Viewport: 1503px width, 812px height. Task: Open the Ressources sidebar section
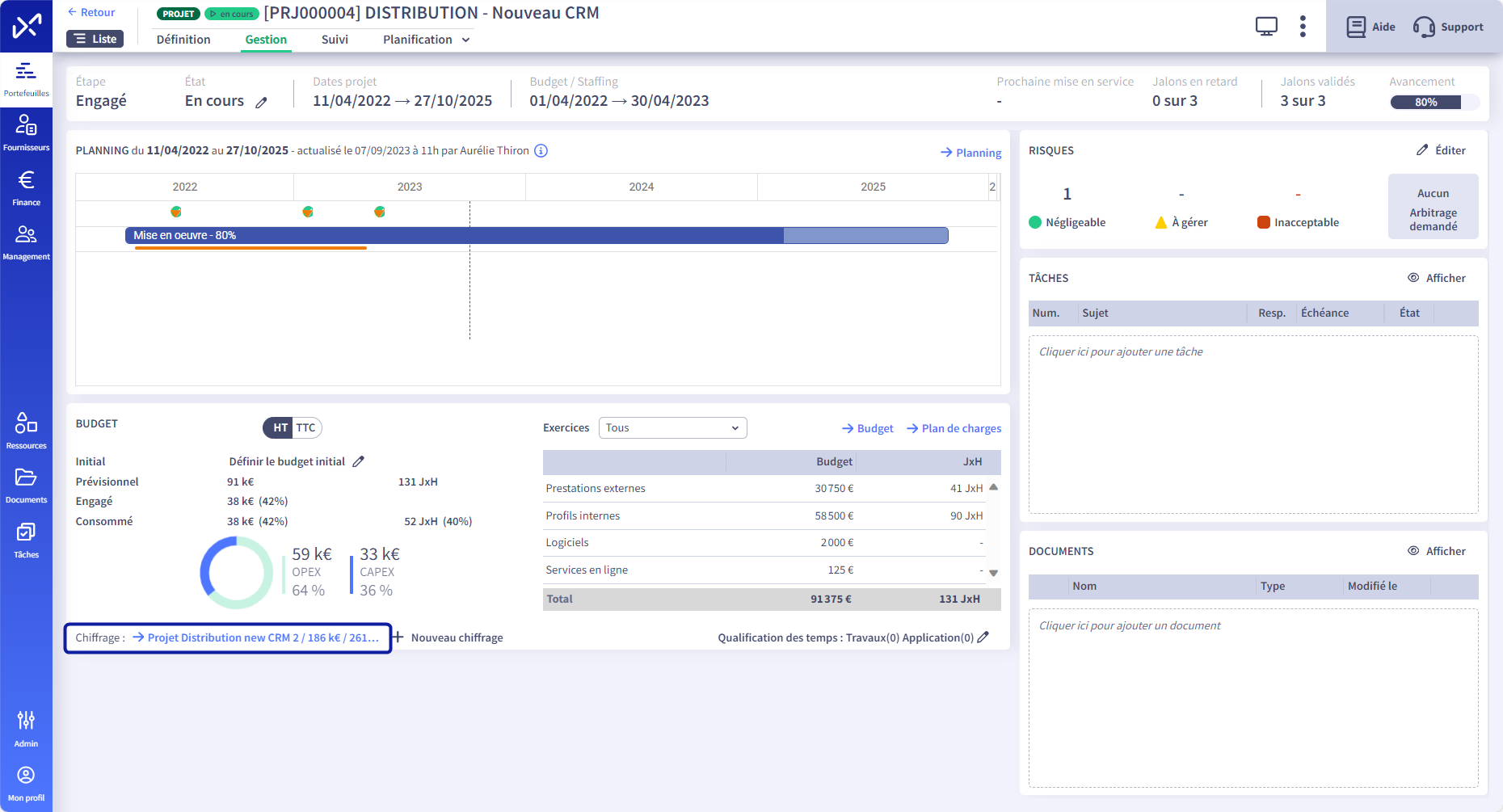(26, 431)
